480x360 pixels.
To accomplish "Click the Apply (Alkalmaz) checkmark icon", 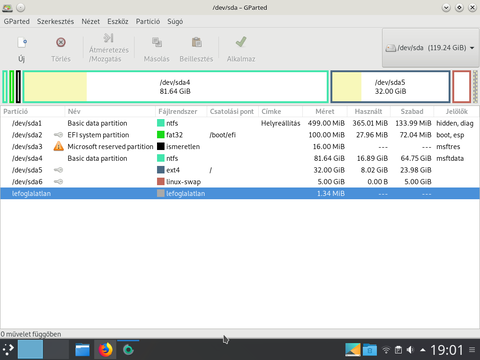I will tap(241, 42).
